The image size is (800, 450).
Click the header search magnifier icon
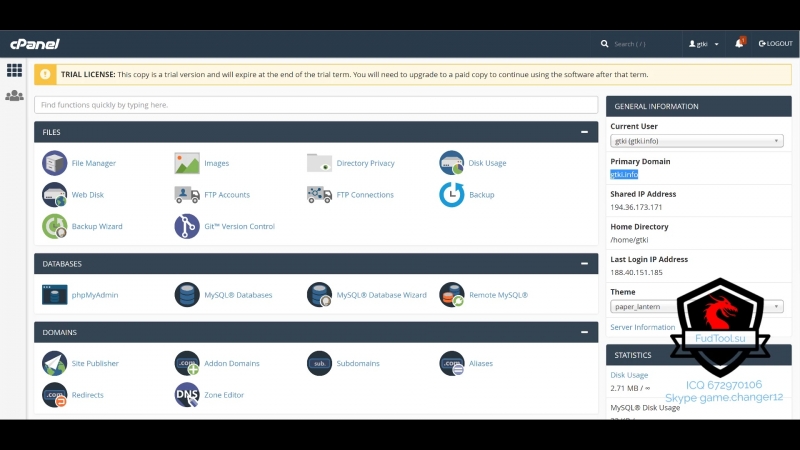tap(605, 43)
